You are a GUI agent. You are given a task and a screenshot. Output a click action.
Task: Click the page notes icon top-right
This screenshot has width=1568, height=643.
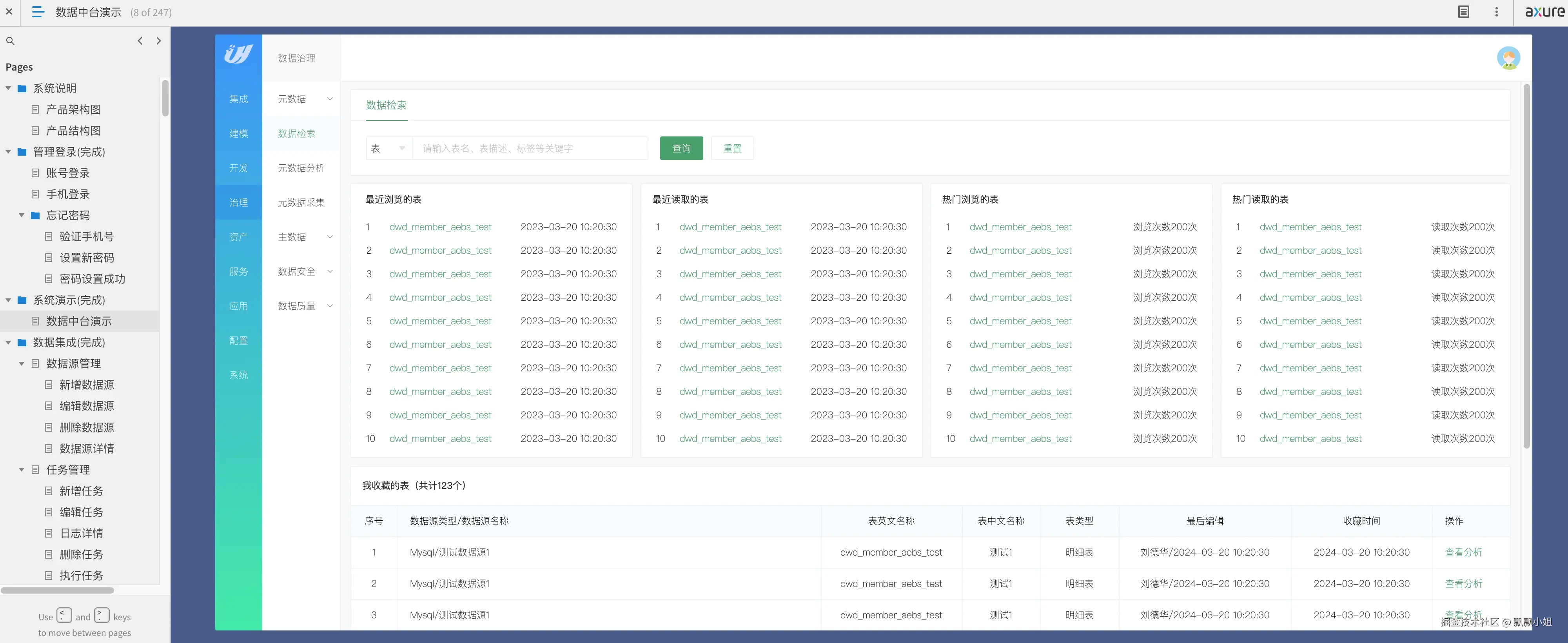(1463, 12)
